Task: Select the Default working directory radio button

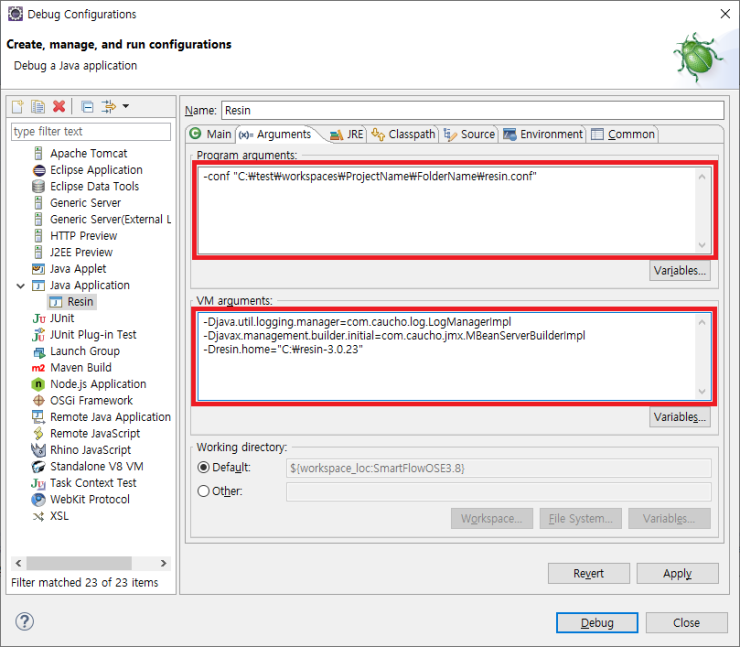Action: [x=204, y=468]
